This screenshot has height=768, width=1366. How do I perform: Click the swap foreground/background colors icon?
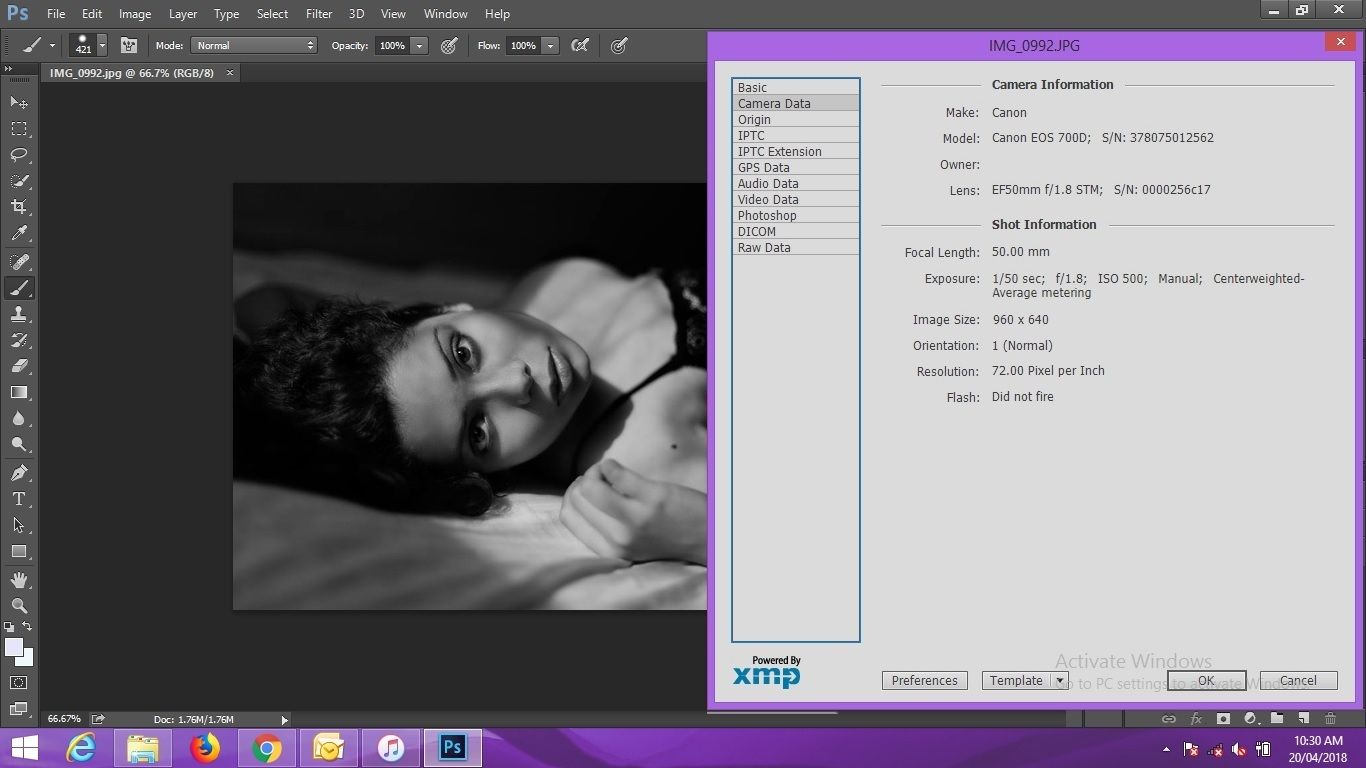(27, 627)
